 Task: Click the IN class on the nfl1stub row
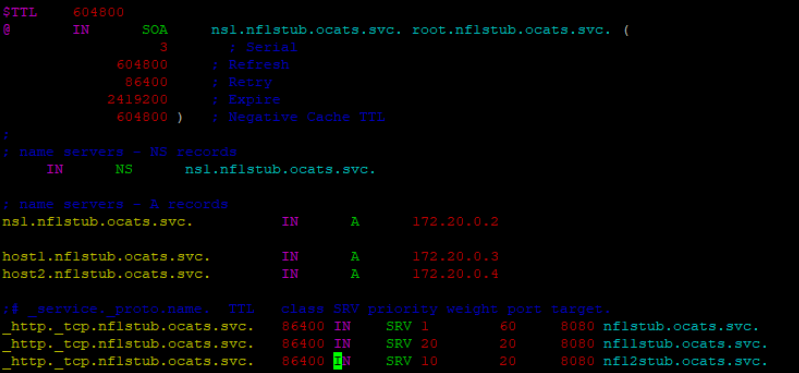[342, 344]
